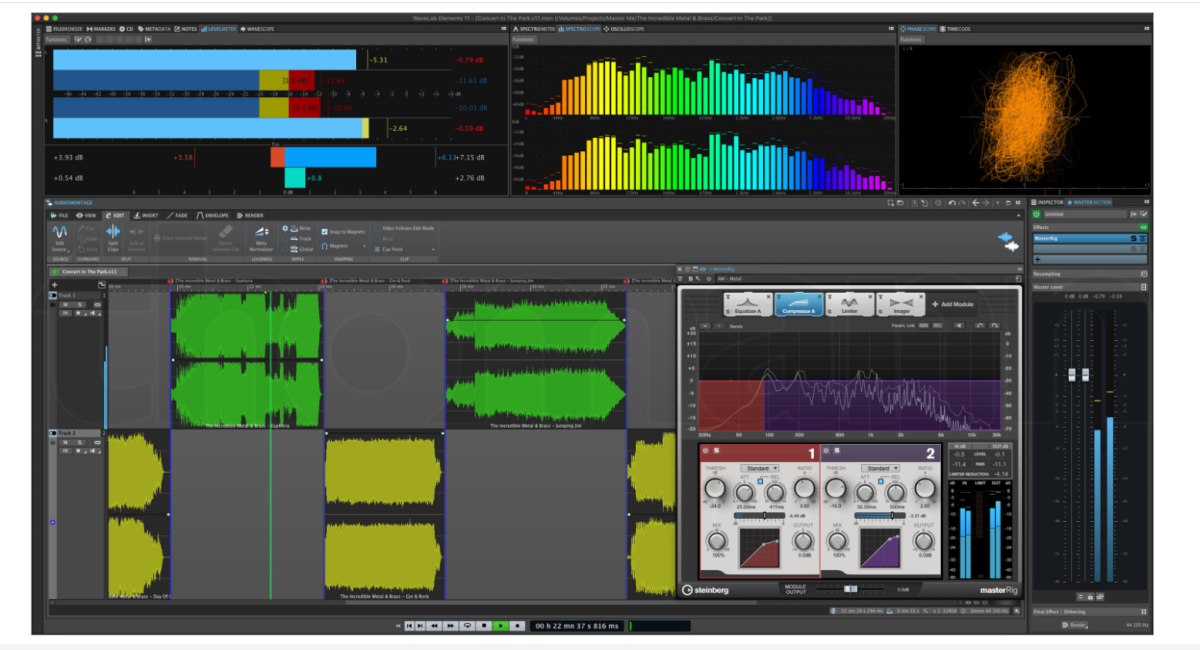
Task: Expand the Final Effect / Dithering section
Action: tap(1090, 612)
